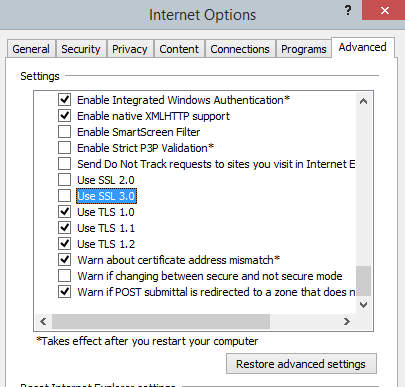Check Warn if changing between secure modes
405x387 pixels.
[64, 276]
